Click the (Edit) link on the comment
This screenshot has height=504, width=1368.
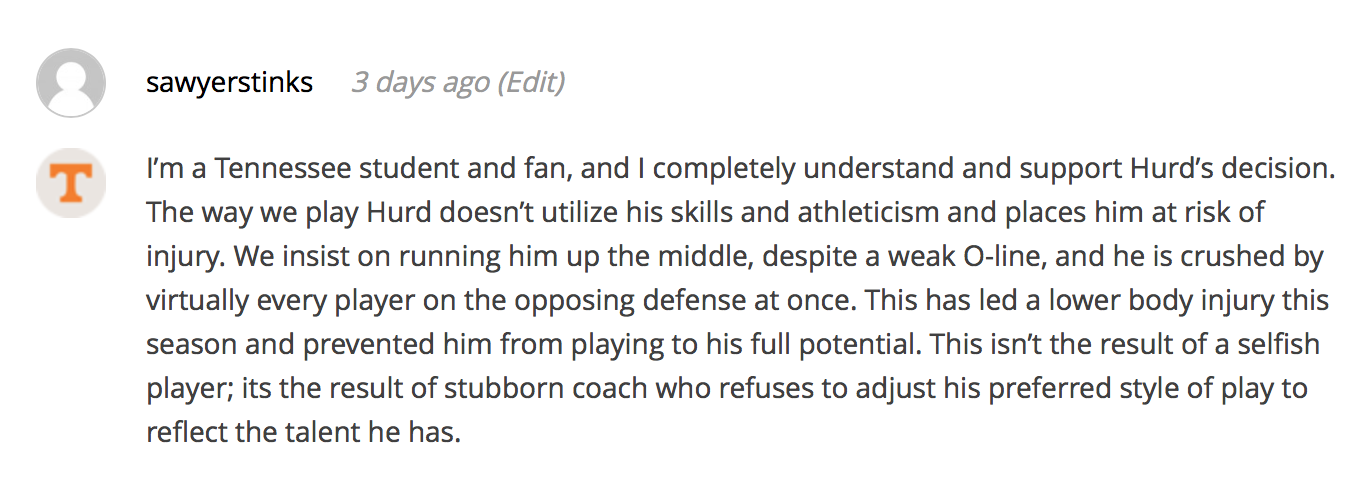531,82
